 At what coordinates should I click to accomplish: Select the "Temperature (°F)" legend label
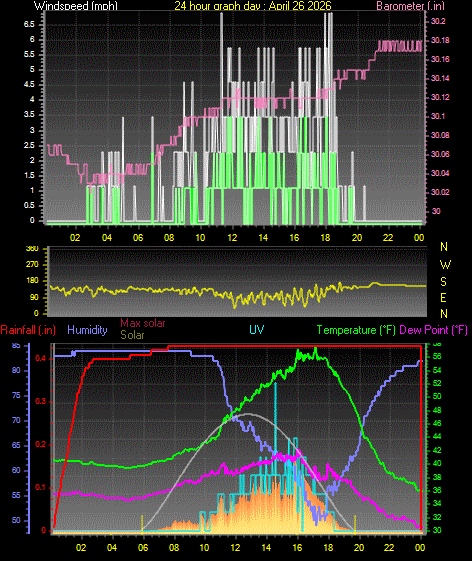coord(356,330)
